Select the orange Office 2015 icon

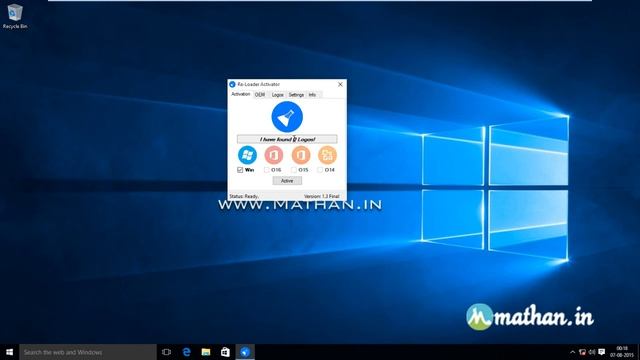pyautogui.click(x=301, y=155)
